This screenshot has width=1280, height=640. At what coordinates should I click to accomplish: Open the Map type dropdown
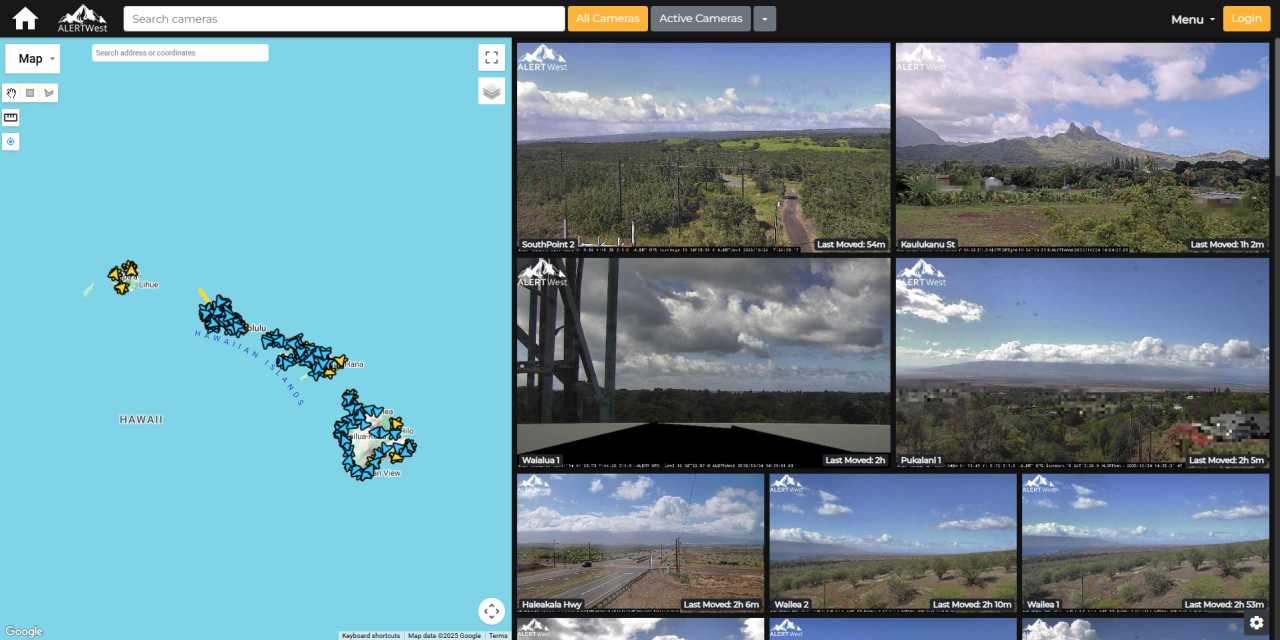click(x=32, y=58)
